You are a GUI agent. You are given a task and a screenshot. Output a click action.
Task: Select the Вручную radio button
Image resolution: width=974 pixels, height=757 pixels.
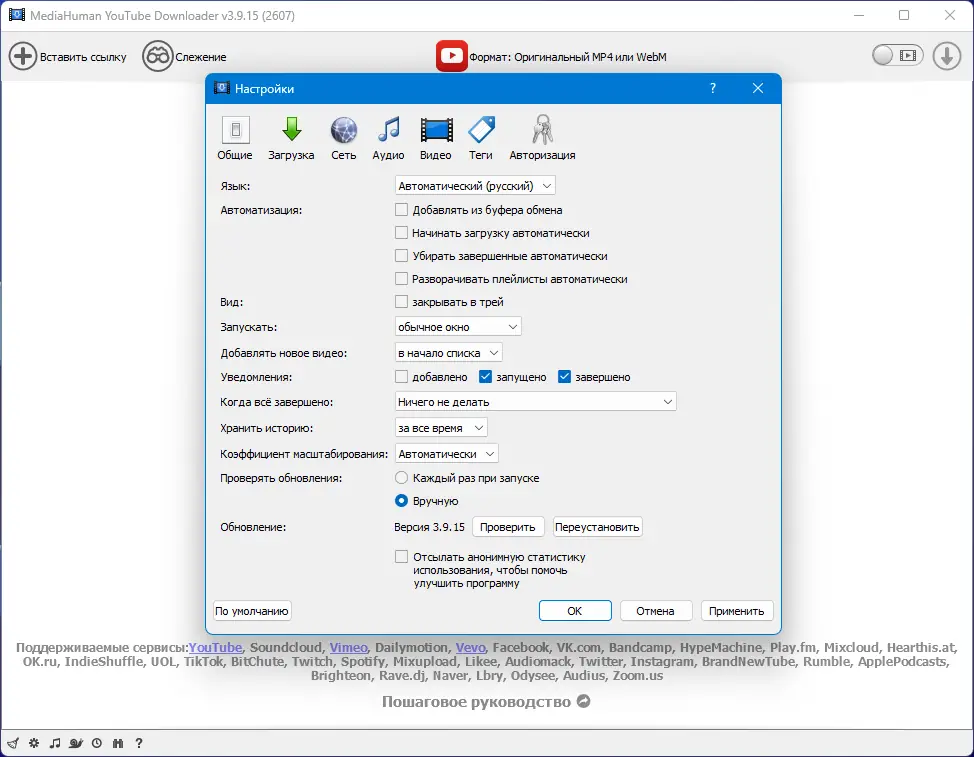point(402,501)
